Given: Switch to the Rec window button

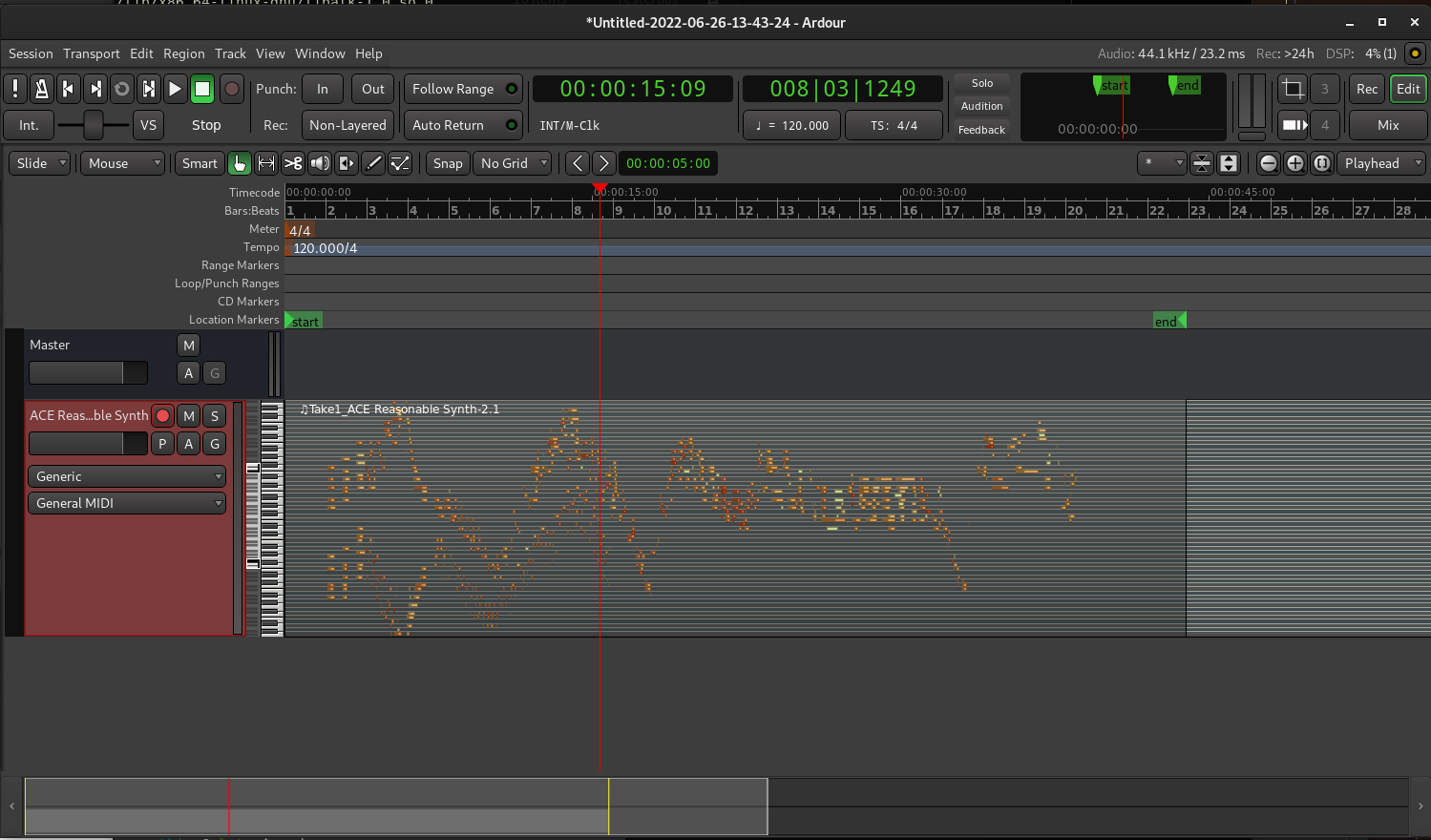Looking at the screenshot, I should (1367, 89).
